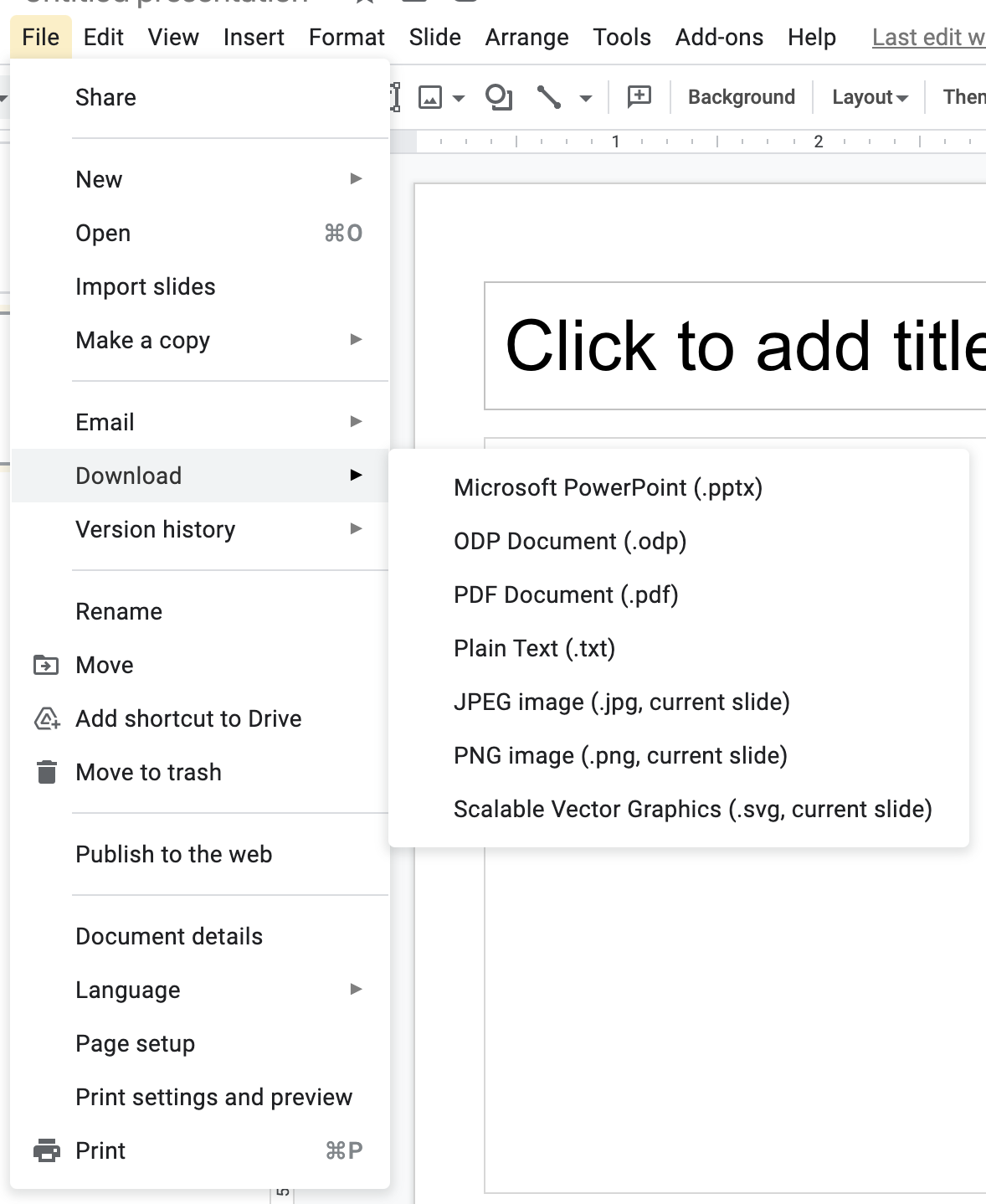Open the Slide menu
986x1204 pixels.
[434, 37]
